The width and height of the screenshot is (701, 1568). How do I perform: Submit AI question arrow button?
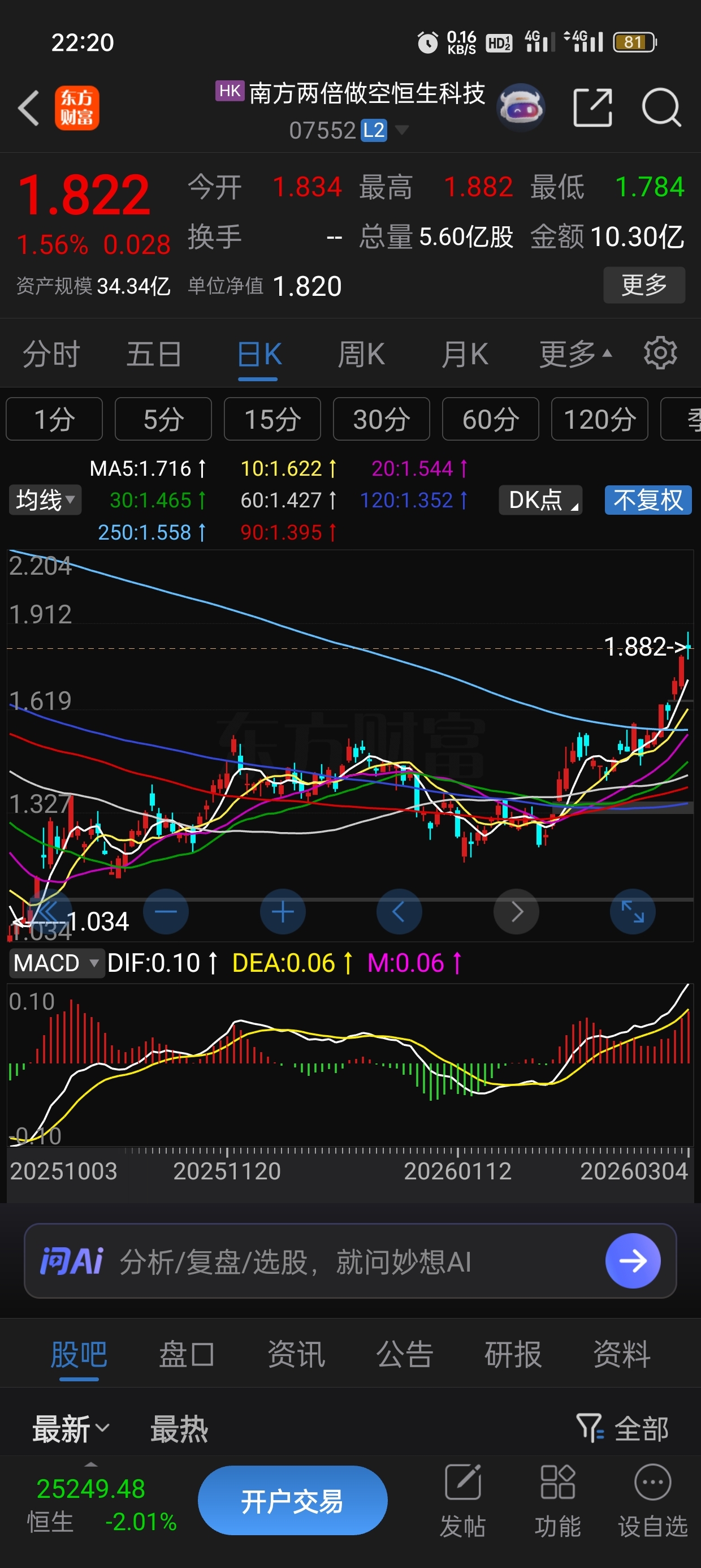pyautogui.click(x=633, y=1260)
